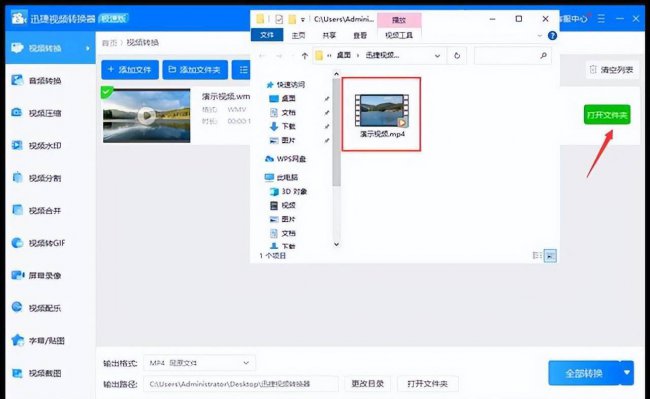
Task: Open the 文件 tab in Explorer
Action: pos(267,35)
